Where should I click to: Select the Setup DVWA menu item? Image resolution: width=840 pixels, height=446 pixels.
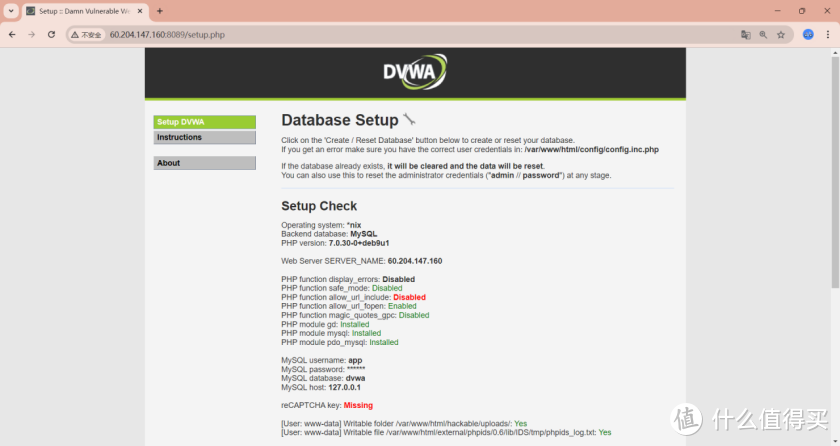[x=204, y=122]
